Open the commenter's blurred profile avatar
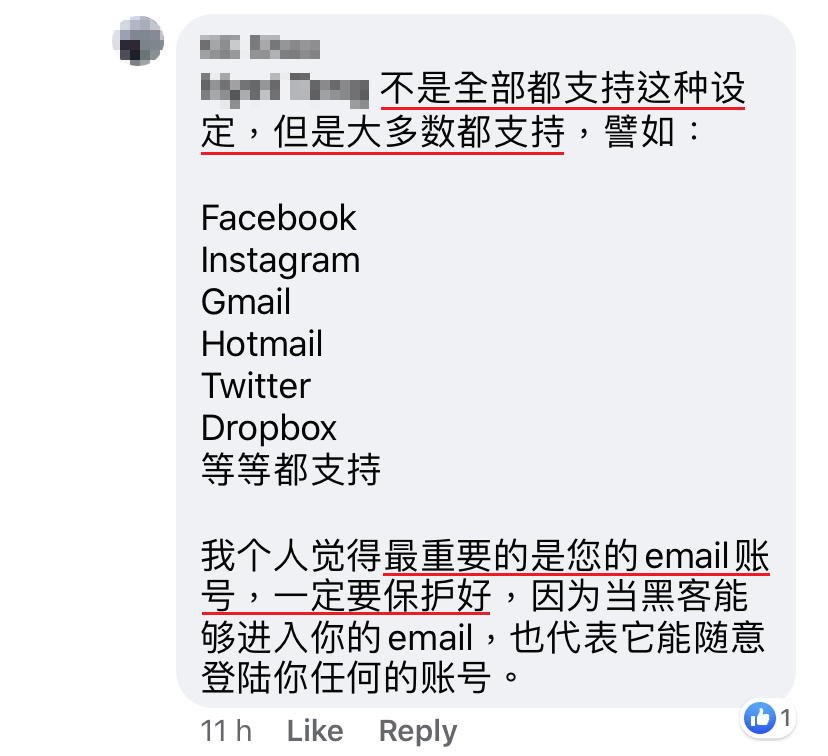 coord(138,41)
